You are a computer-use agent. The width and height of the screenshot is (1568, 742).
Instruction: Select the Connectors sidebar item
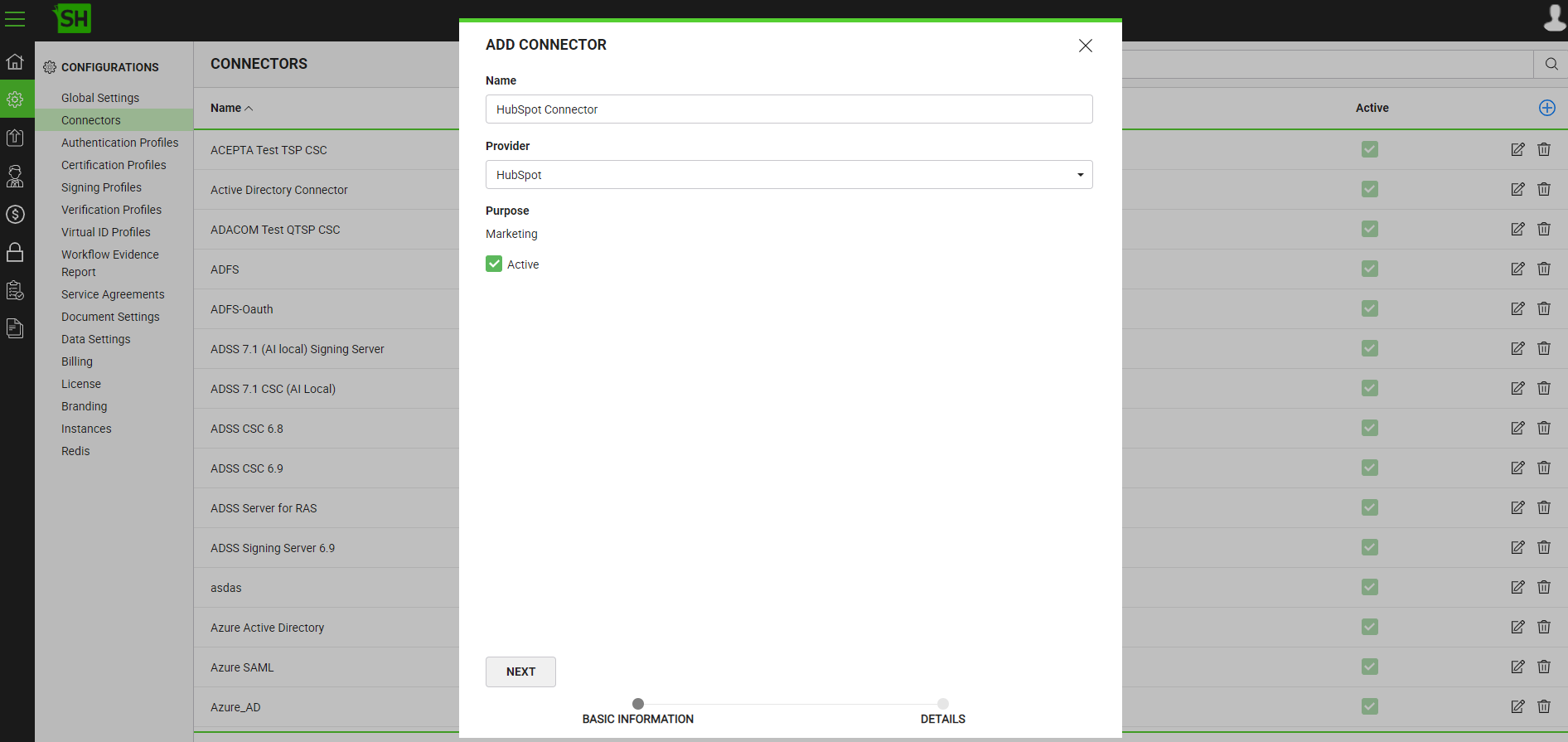point(114,120)
